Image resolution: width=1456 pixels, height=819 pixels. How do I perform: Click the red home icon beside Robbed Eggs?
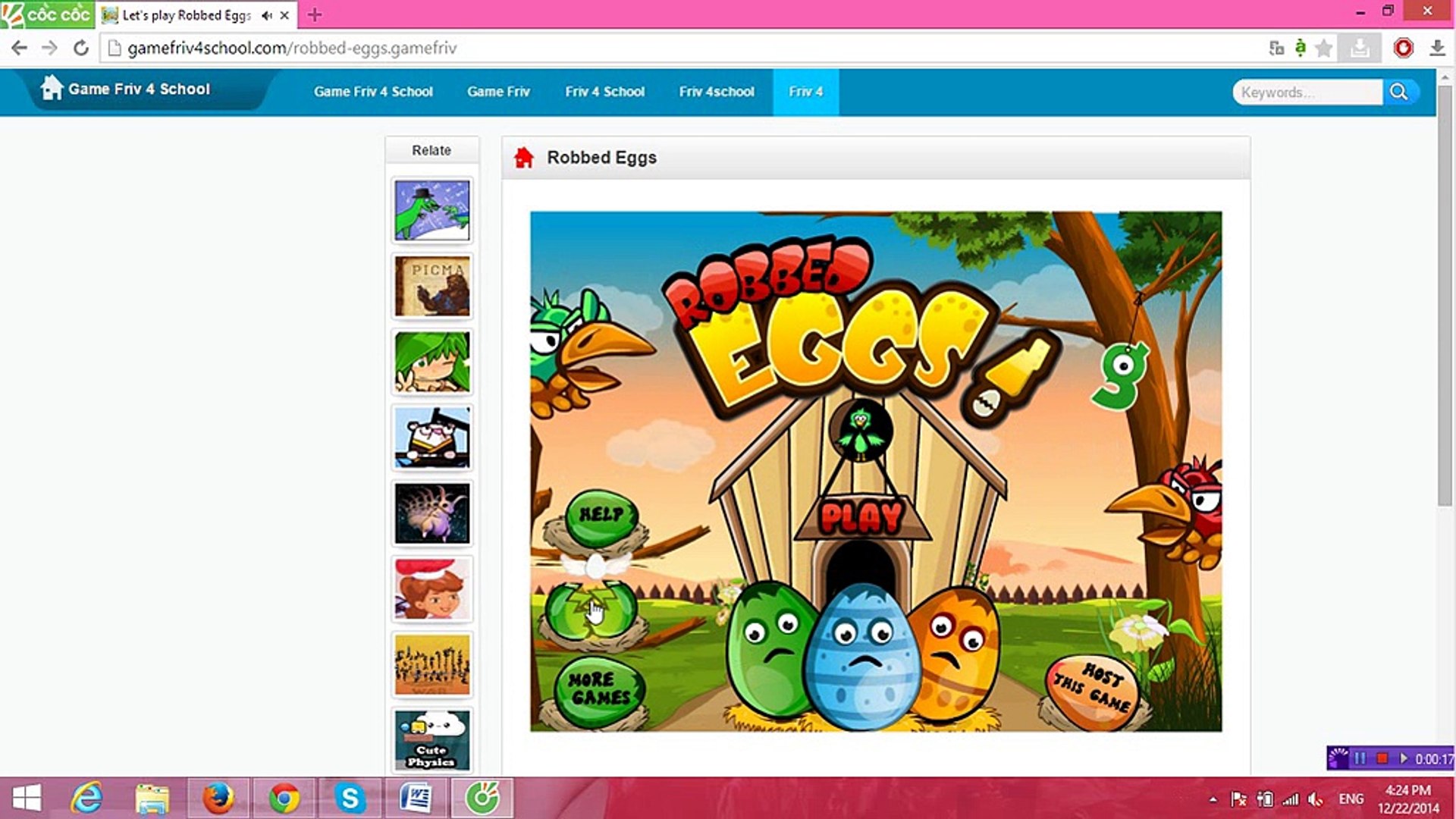tap(523, 158)
